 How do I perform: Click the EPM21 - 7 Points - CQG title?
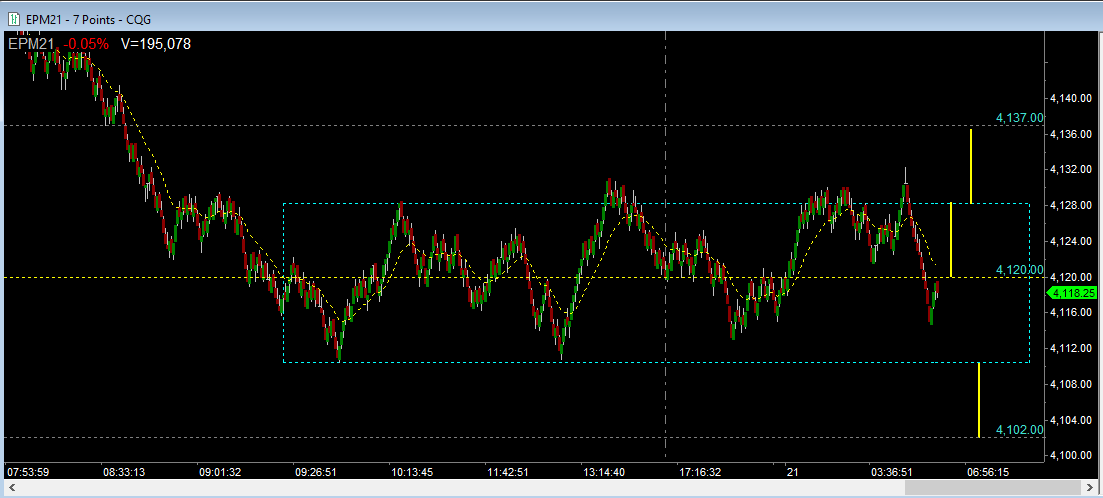pos(88,20)
